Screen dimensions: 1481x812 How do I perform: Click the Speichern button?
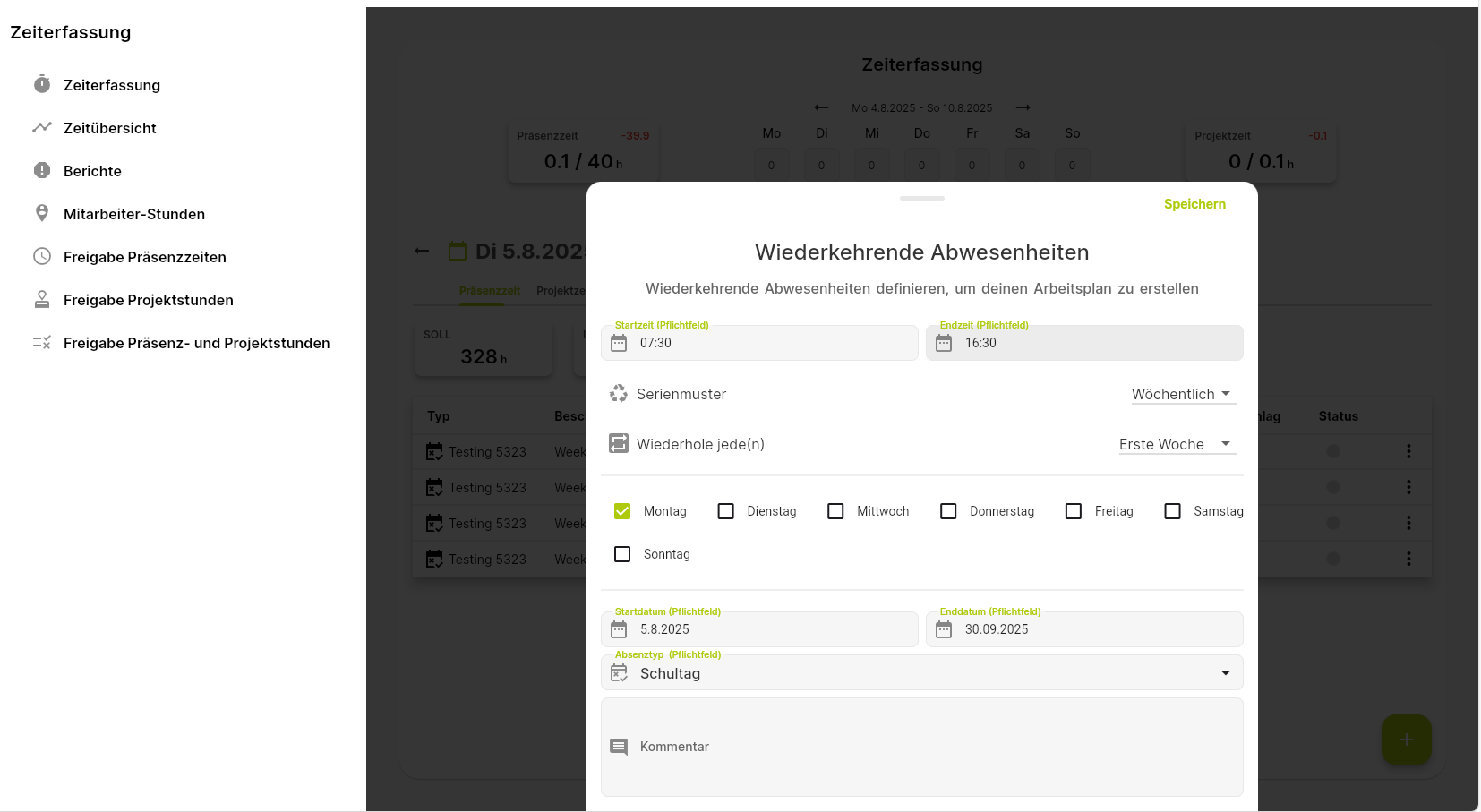[1194, 204]
